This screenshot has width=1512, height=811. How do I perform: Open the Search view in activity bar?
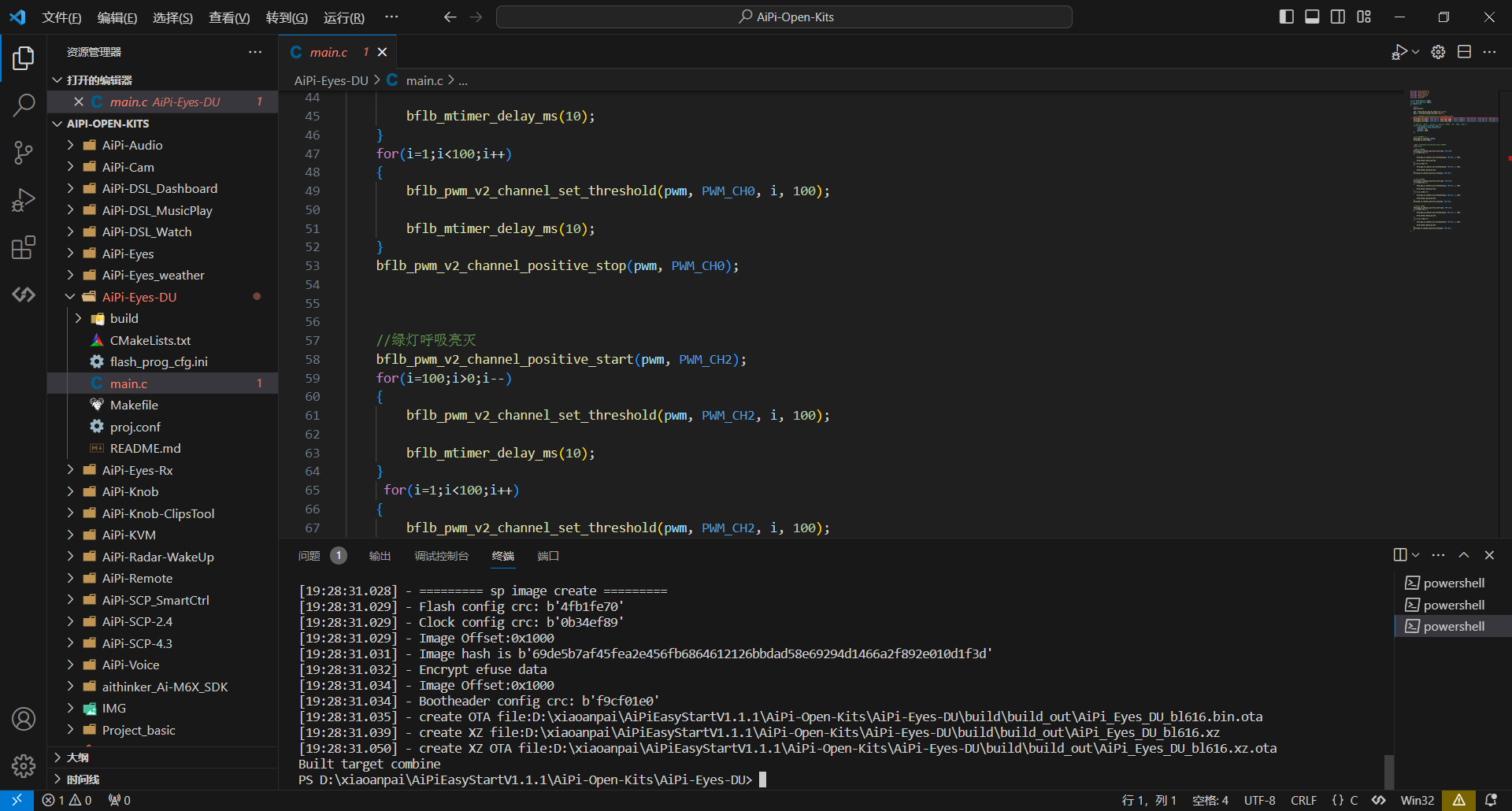pos(24,105)
